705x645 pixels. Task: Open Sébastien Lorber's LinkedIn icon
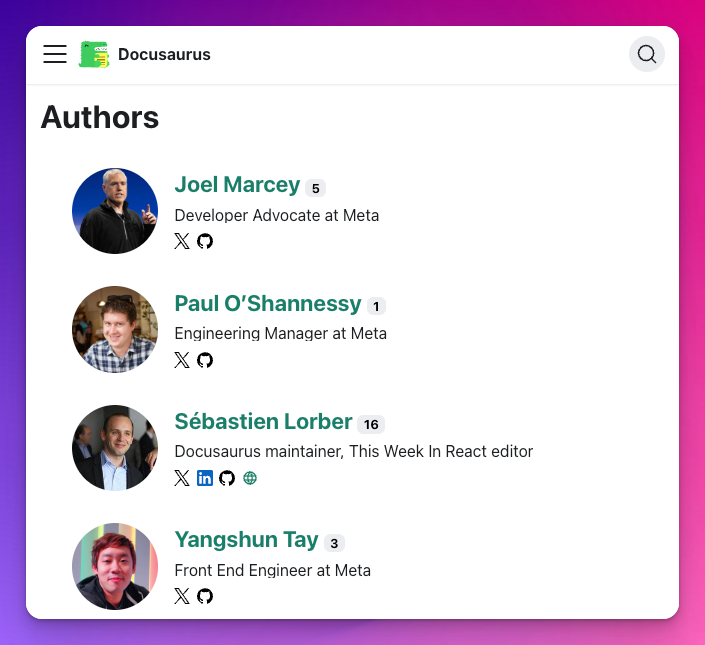(x=205, y=478)
